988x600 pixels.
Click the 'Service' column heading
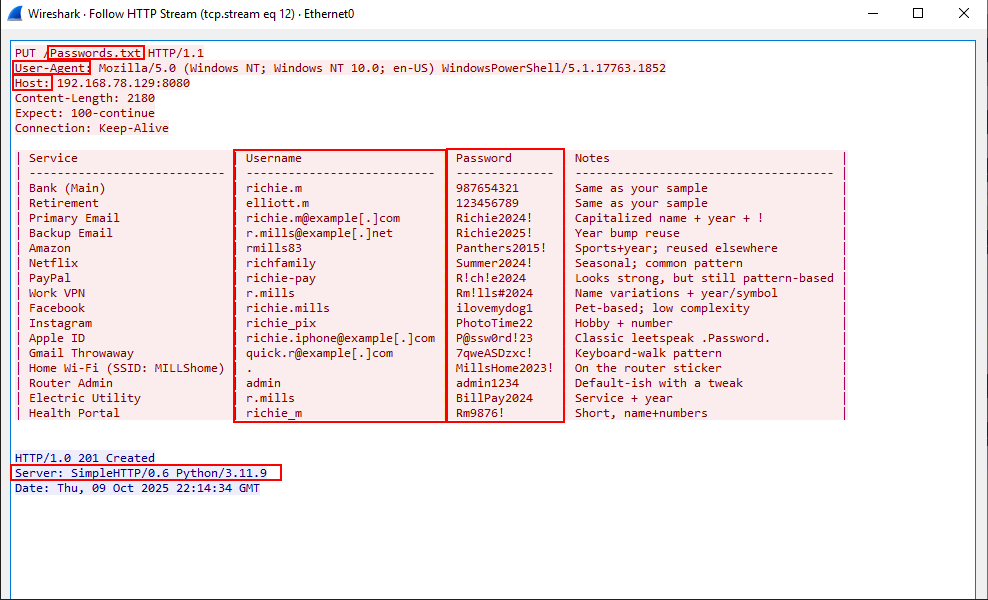(x=54, y=158)
